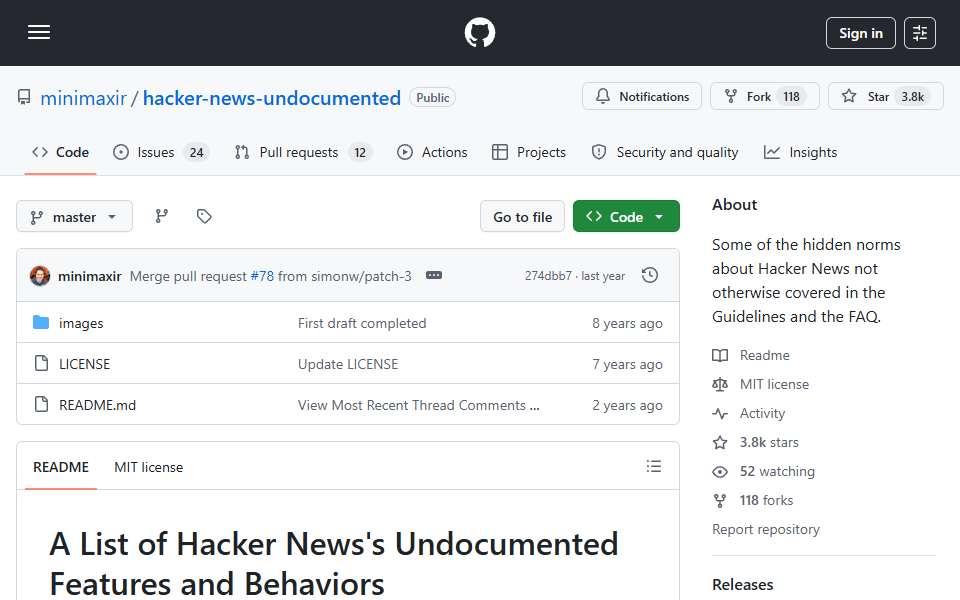Select the MIT license tab
Image resolution: width=960 pixels, height=600 pixels.
pos(148,467)
